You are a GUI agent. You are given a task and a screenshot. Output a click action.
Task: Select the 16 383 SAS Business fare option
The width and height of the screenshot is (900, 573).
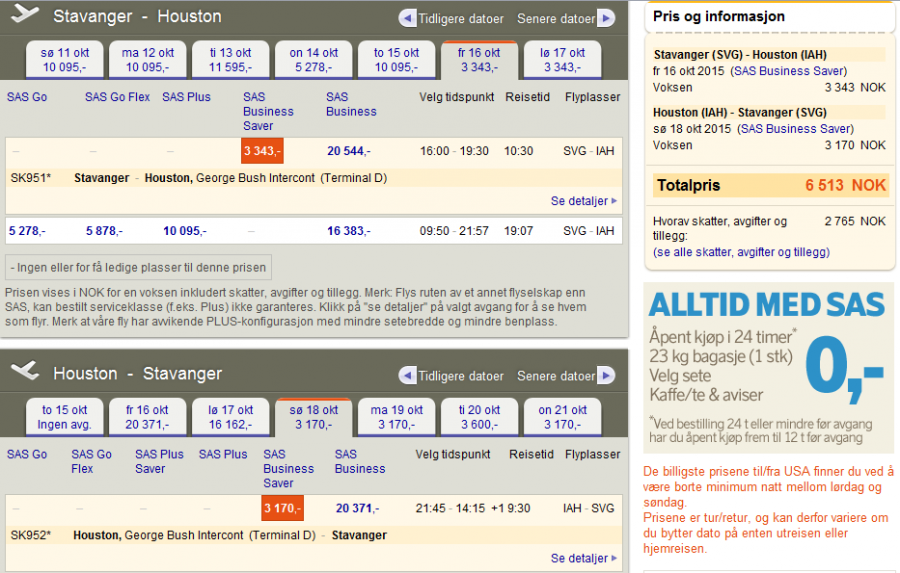(x=348, y=231)
